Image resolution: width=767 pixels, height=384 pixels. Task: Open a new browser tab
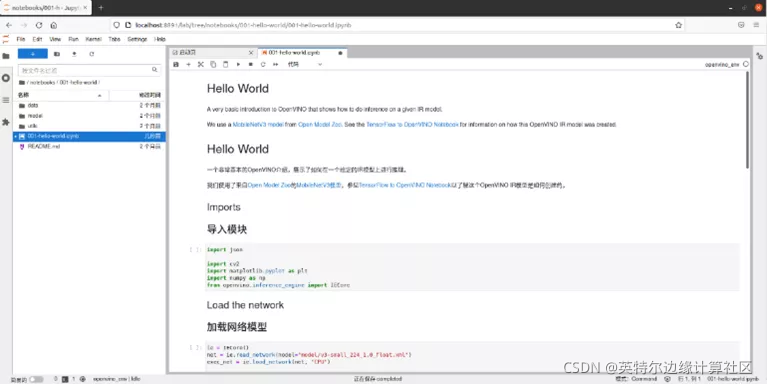pos(101,8)
